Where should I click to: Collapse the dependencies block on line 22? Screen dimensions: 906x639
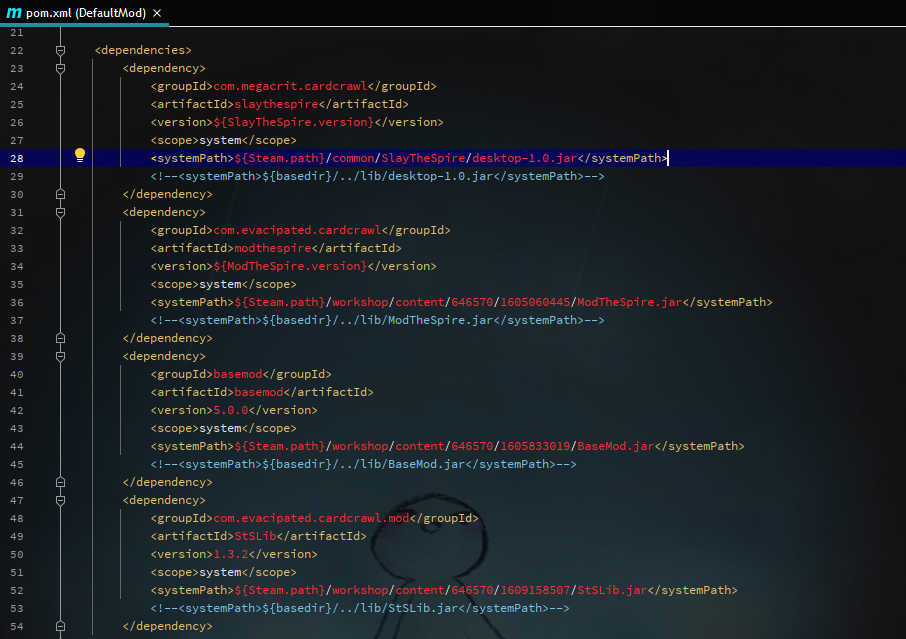click(x=60, y=50)
